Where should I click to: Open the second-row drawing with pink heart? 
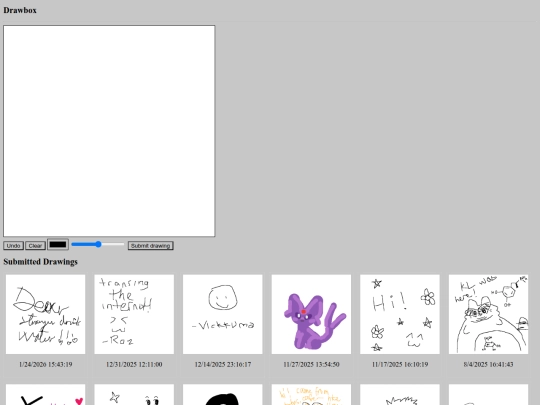coord(45,395)
